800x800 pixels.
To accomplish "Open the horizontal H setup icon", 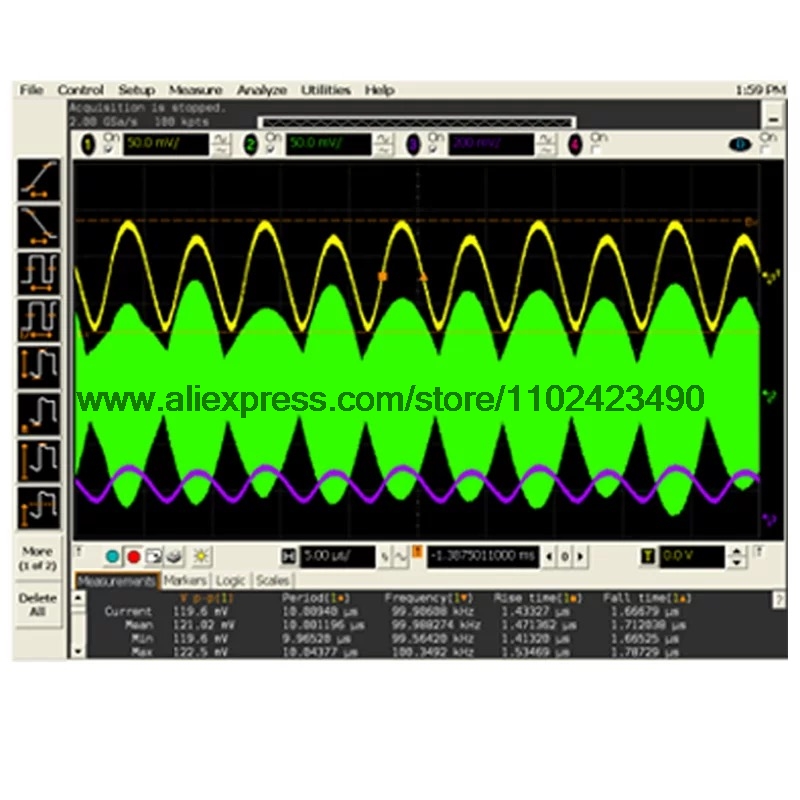I will pos(288,557).
